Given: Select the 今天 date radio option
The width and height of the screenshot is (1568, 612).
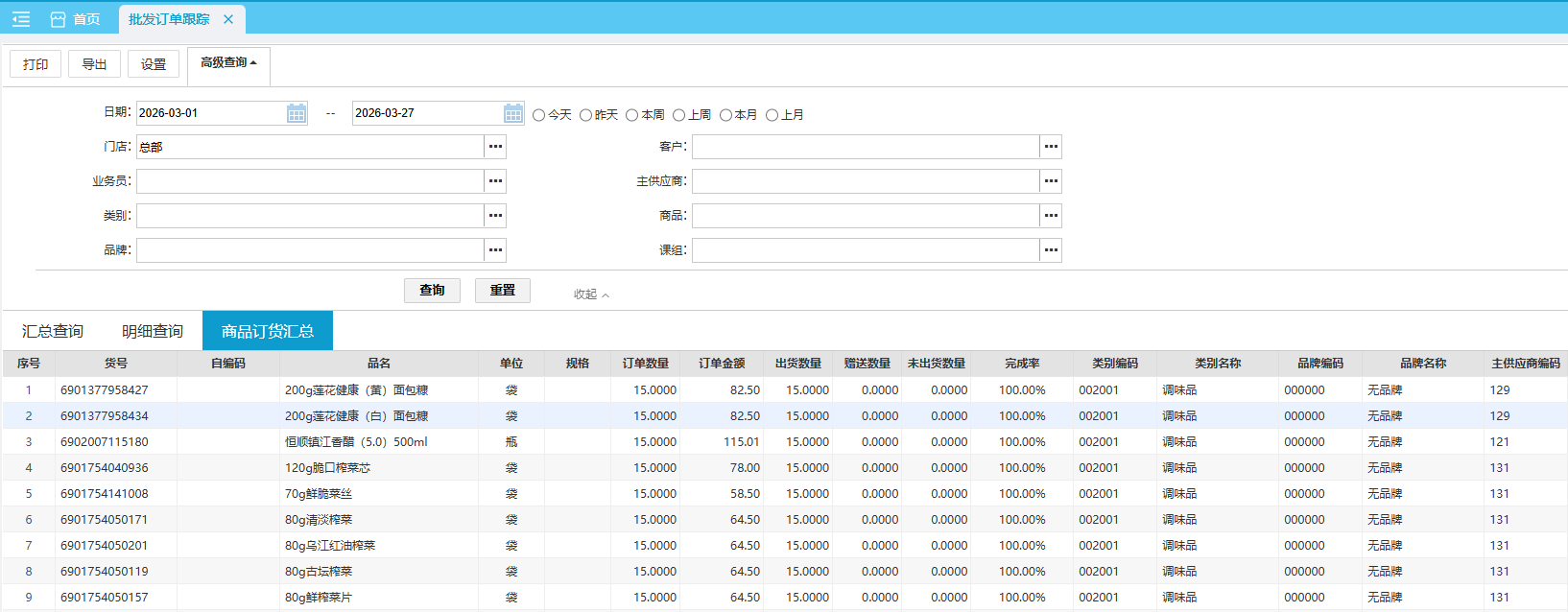Looking at the screenshot, I should [x=539, y=115].
